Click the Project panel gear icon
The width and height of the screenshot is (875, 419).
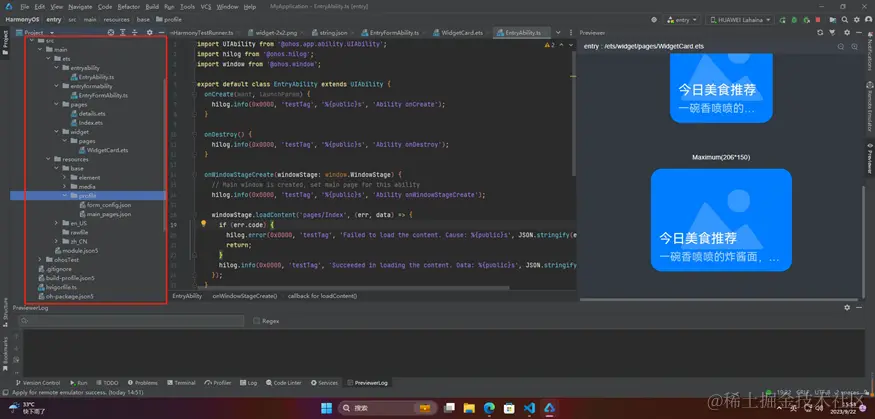pos(150,33)
